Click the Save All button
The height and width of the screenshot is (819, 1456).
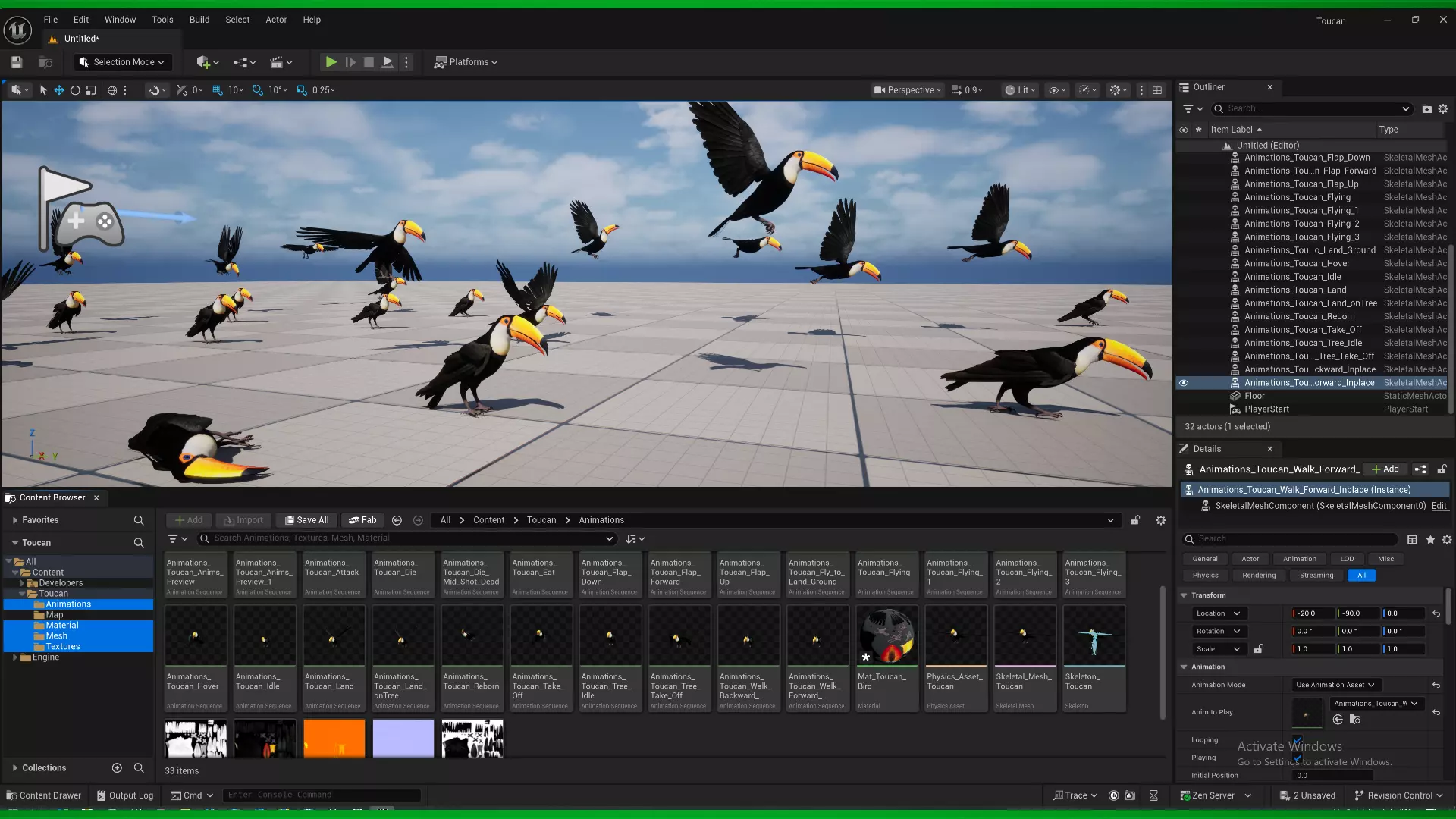306,520
